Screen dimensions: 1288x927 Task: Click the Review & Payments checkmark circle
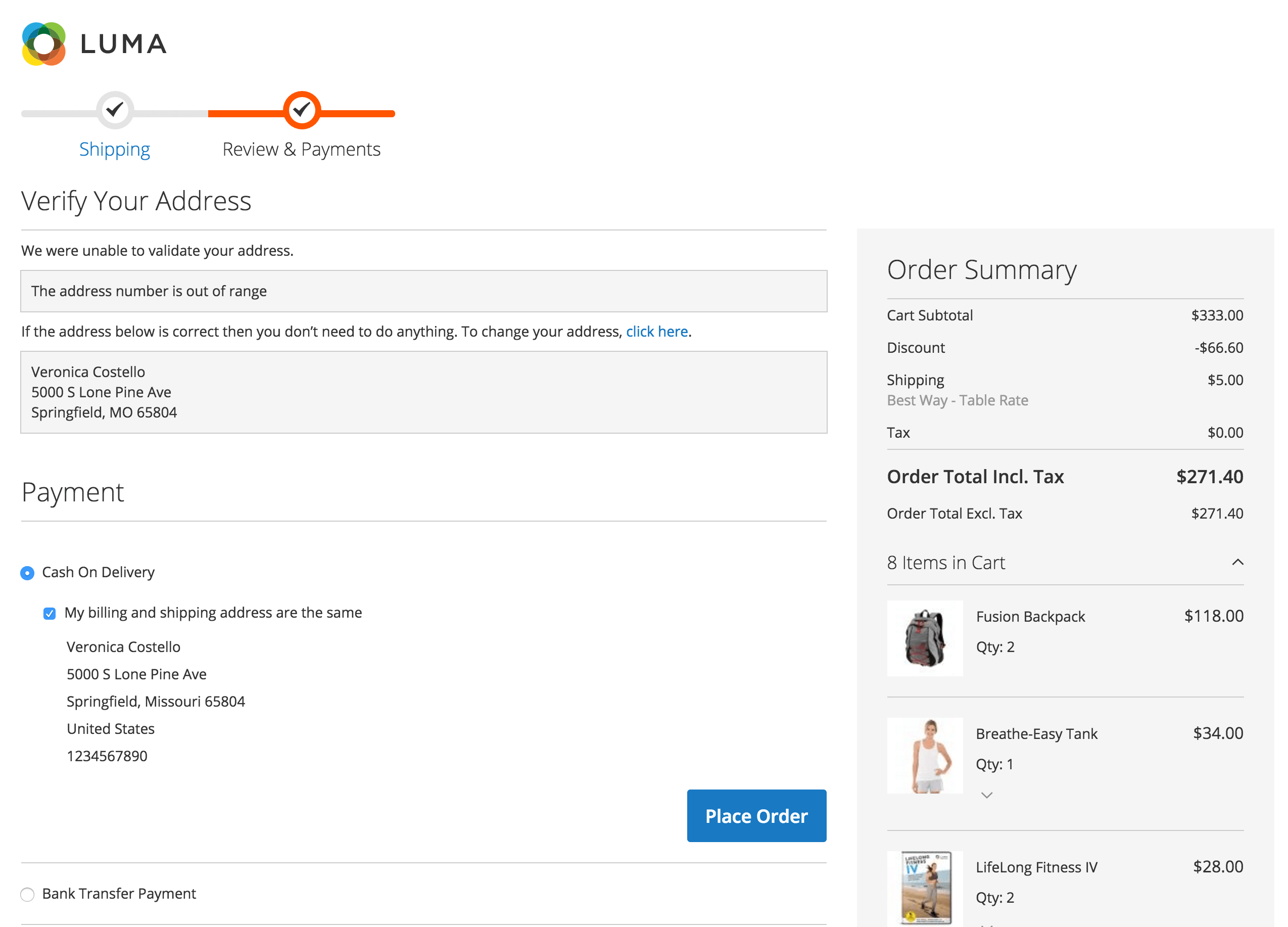click(x=302, y=109)
